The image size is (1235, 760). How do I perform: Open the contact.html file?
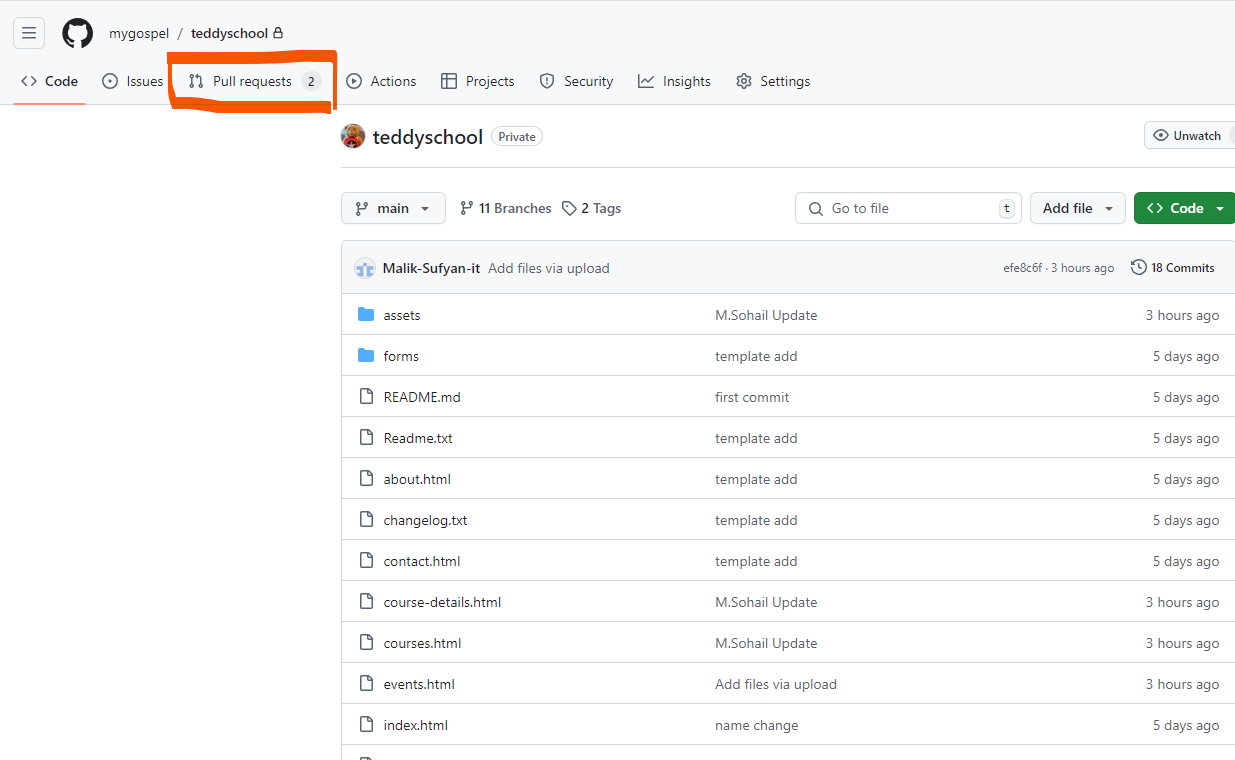point(422,561)
